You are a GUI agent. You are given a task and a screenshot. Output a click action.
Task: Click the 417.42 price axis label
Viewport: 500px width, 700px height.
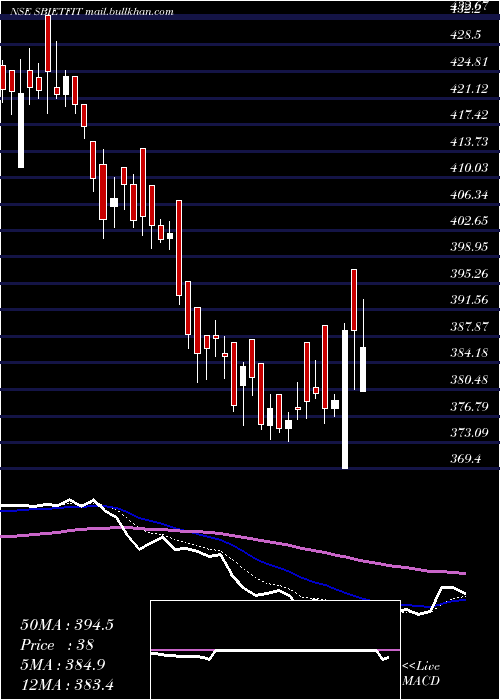point(468,115)
